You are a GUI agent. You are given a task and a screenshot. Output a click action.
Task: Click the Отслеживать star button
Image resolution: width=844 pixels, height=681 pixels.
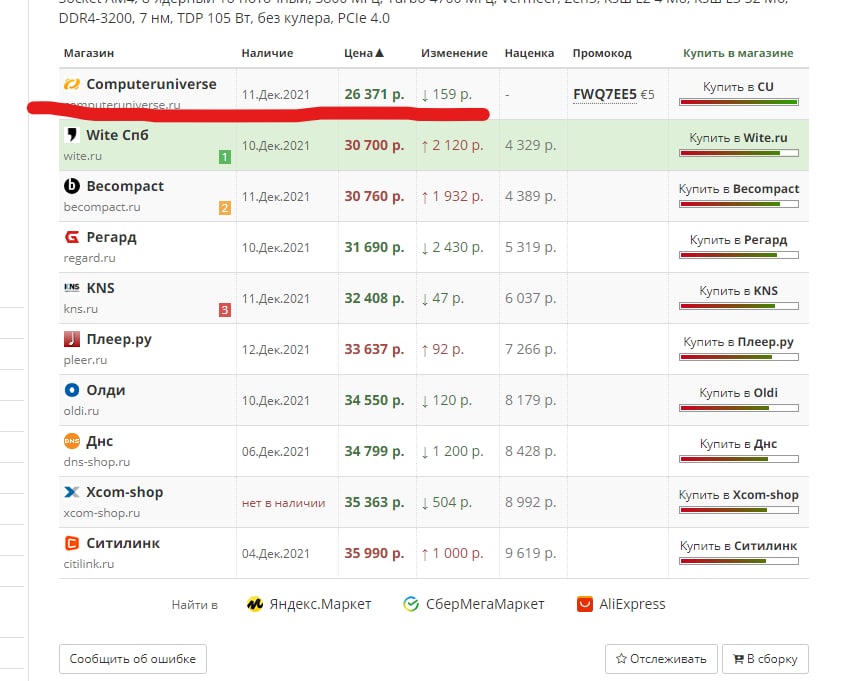661,659
